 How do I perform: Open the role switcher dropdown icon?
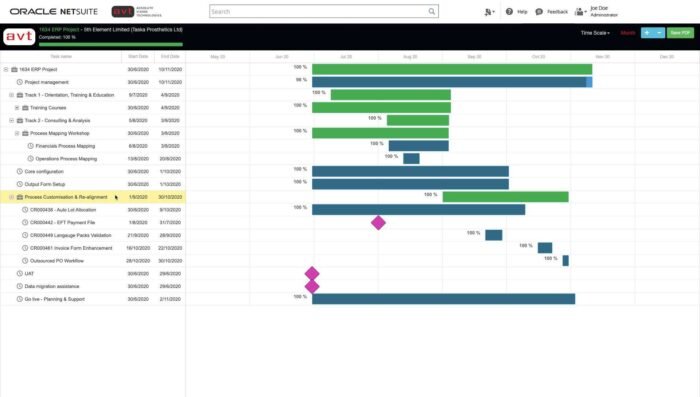(489, 12)
